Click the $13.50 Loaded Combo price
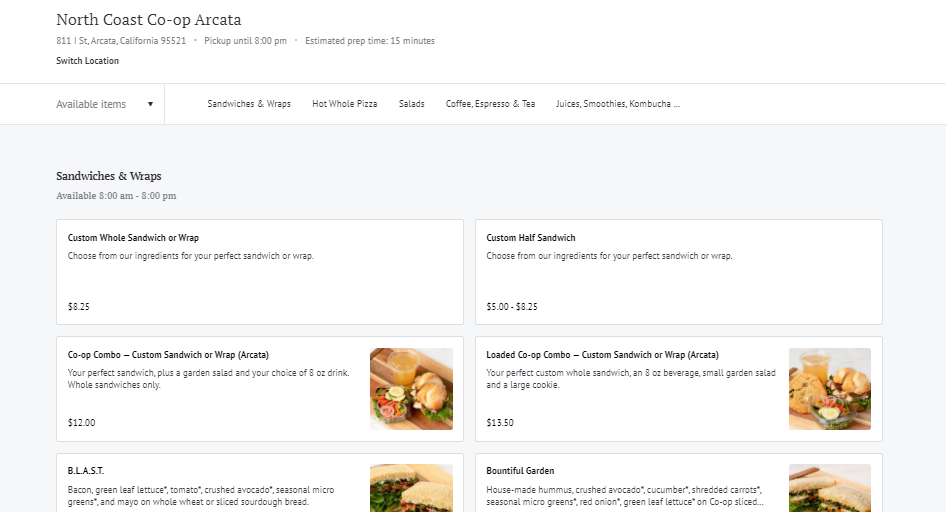The height and width of the screenshot is (512, 946). pyautogui.click(x=500, y=423)
